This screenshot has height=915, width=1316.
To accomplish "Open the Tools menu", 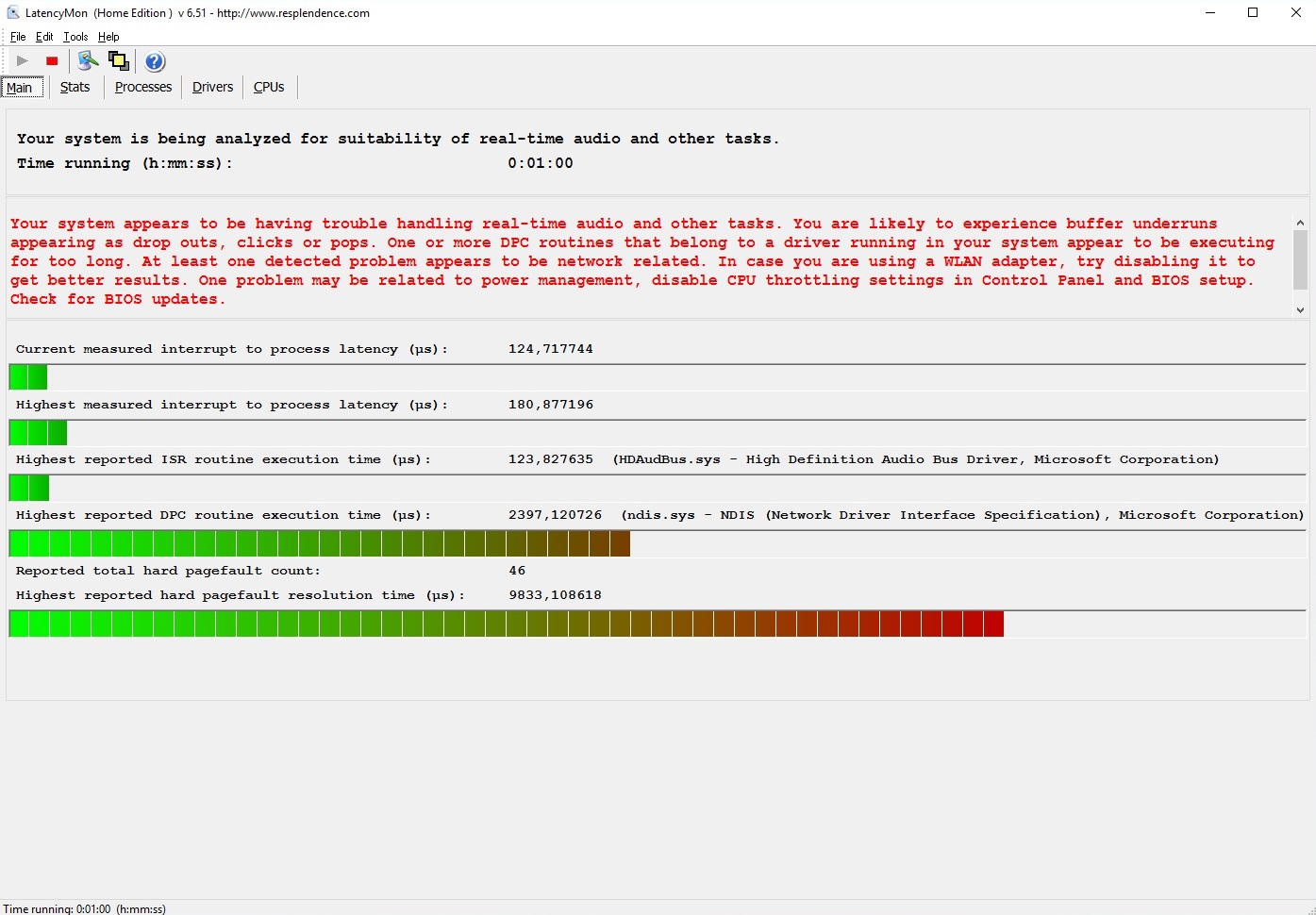I will (75, 37).
